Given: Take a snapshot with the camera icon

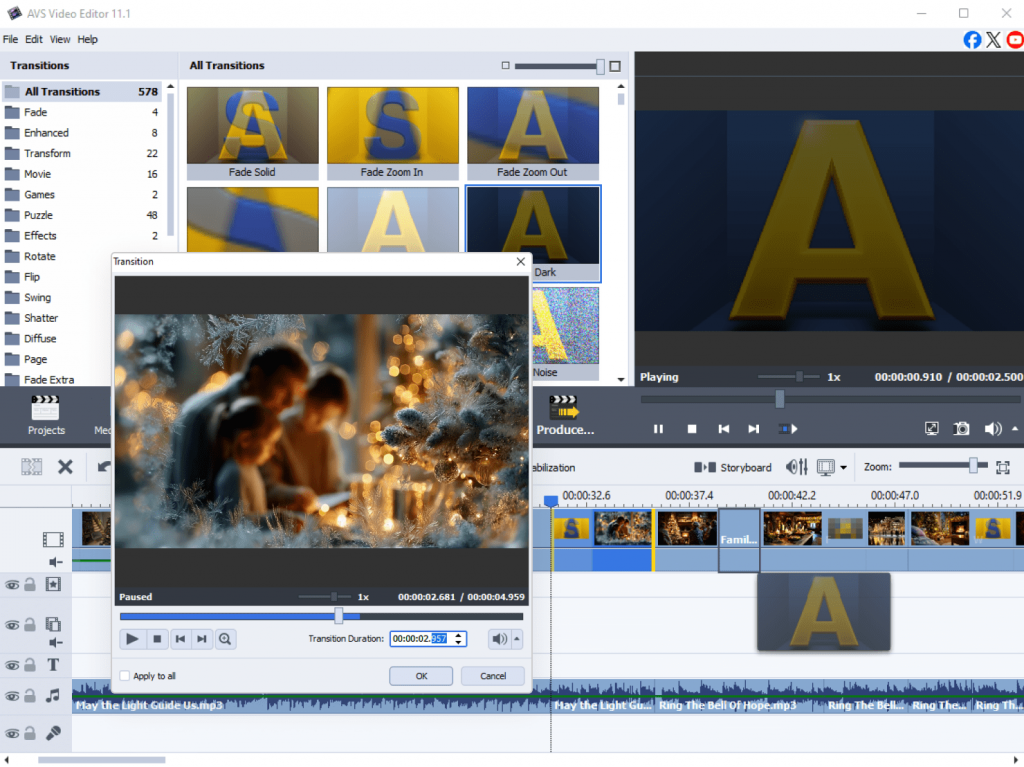Looking at the screenshot, I should tap(961, 428).
